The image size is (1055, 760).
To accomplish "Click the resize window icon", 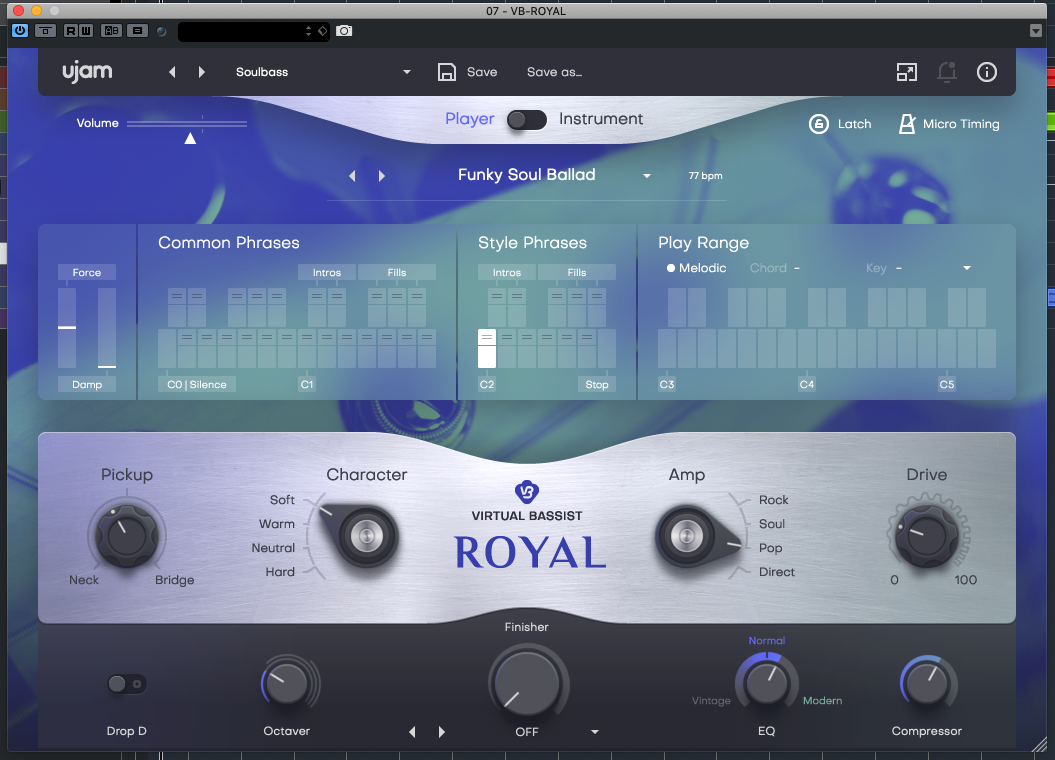I will pos(906,72).
